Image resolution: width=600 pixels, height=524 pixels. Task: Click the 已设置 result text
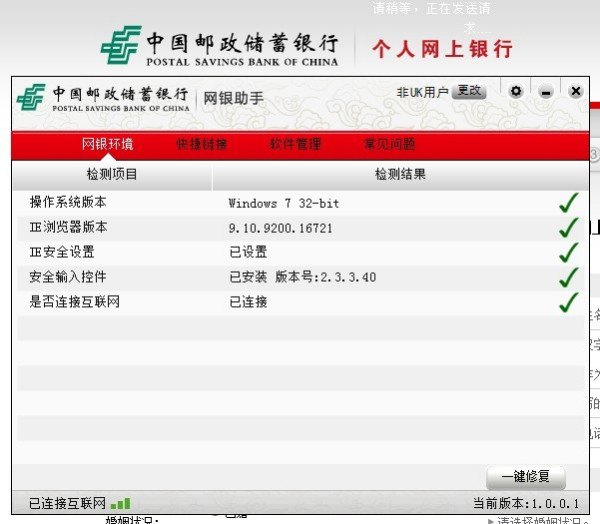click(248, 252)
